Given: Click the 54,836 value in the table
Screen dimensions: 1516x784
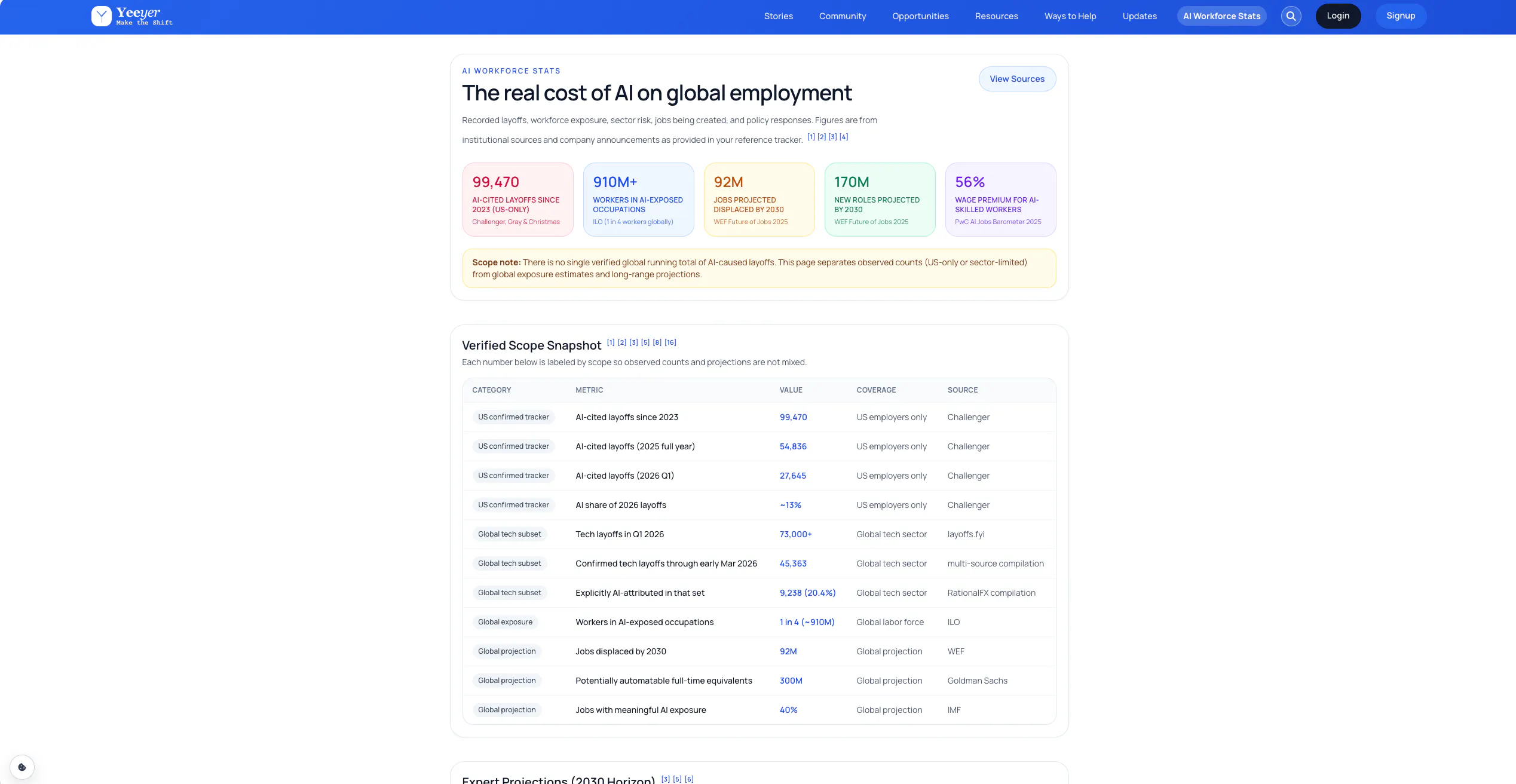Looking at the screenshot, I should click(793, 446).
